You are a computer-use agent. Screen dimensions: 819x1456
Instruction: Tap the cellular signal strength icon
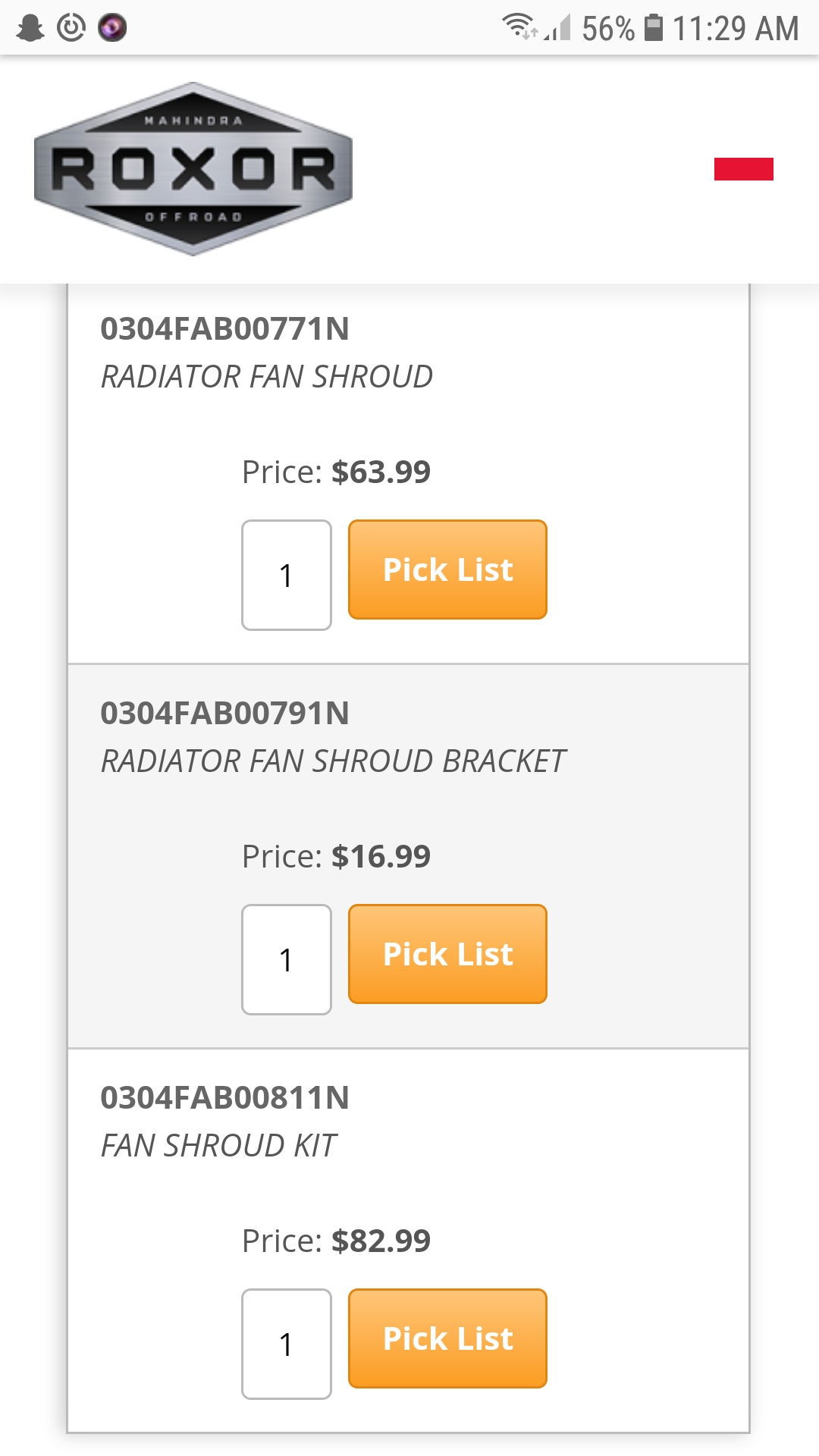click(x=559, y=28)
